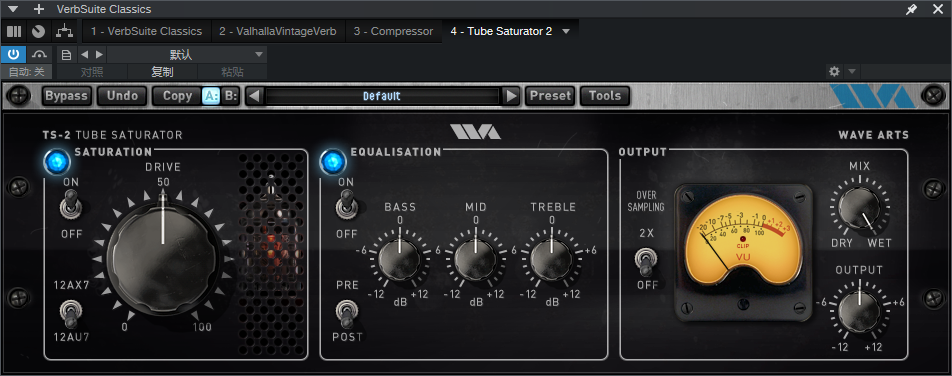Viewport: 952px width, 376px height.
Task: Open the gear settings icon
Action: click(834, 72)
